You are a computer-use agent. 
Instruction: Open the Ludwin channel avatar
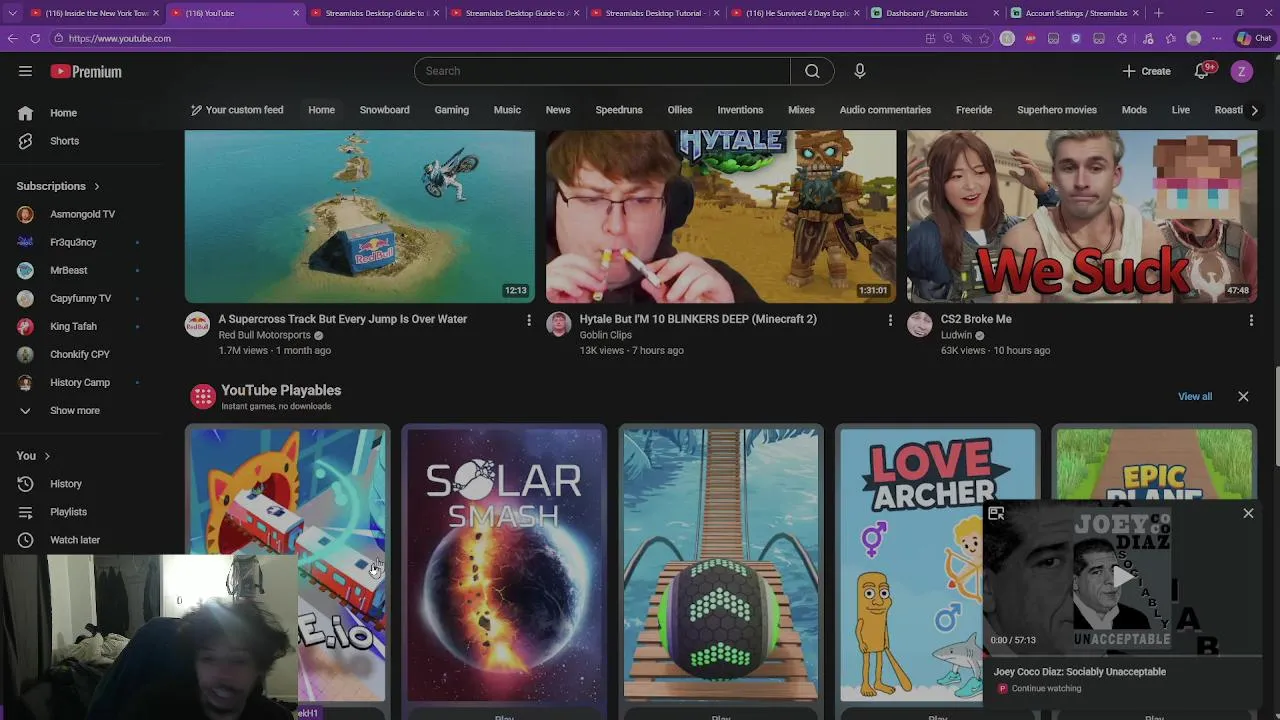(919, 324)
